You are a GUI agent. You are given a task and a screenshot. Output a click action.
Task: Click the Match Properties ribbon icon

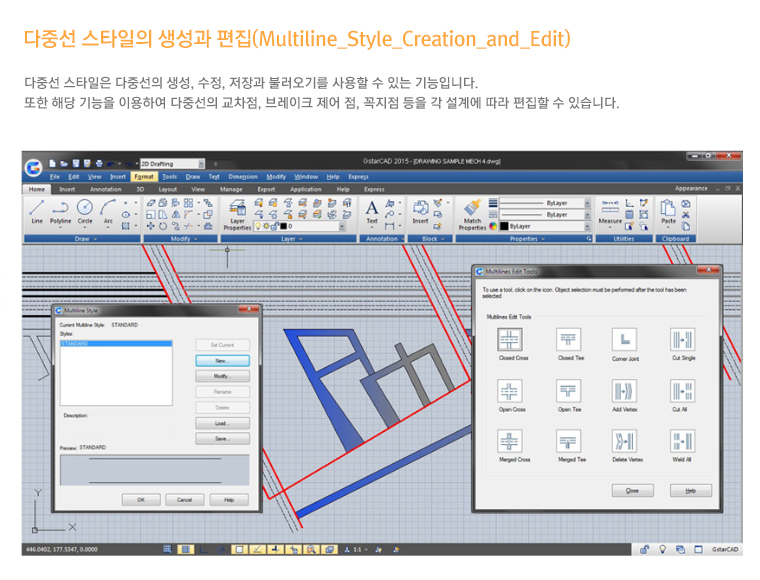pos(472,210)
